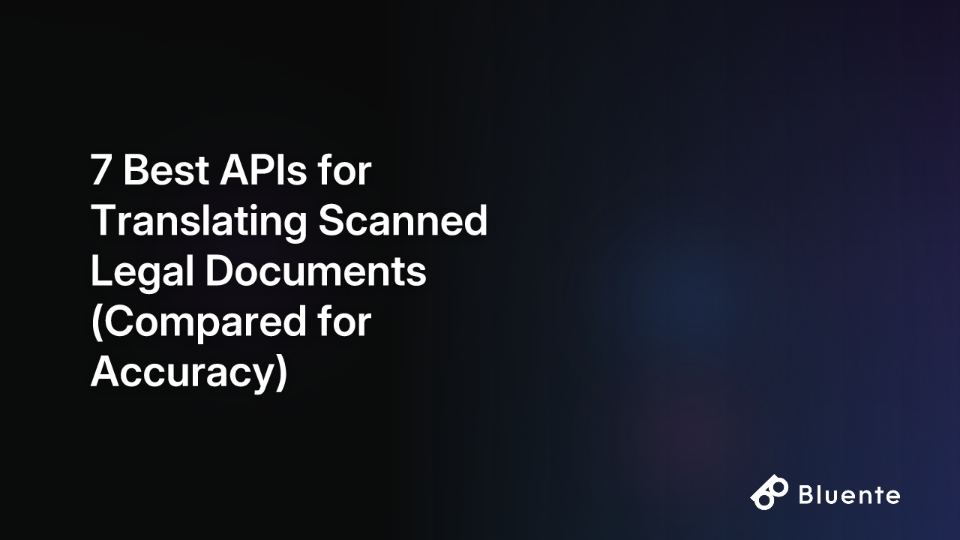Select the word "(Compared" in the title

(x=198, y=321)
